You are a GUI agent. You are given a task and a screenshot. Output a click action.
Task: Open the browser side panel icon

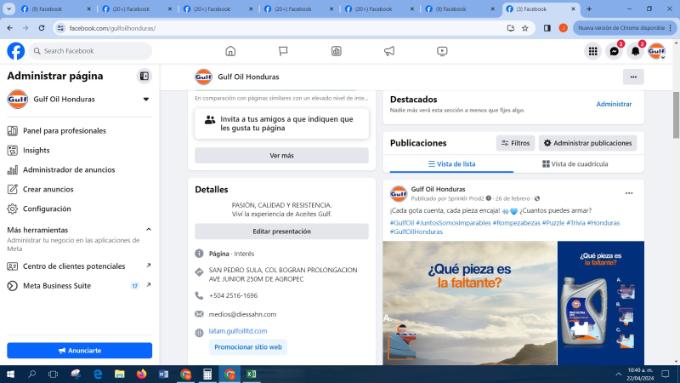coord(547,28)
